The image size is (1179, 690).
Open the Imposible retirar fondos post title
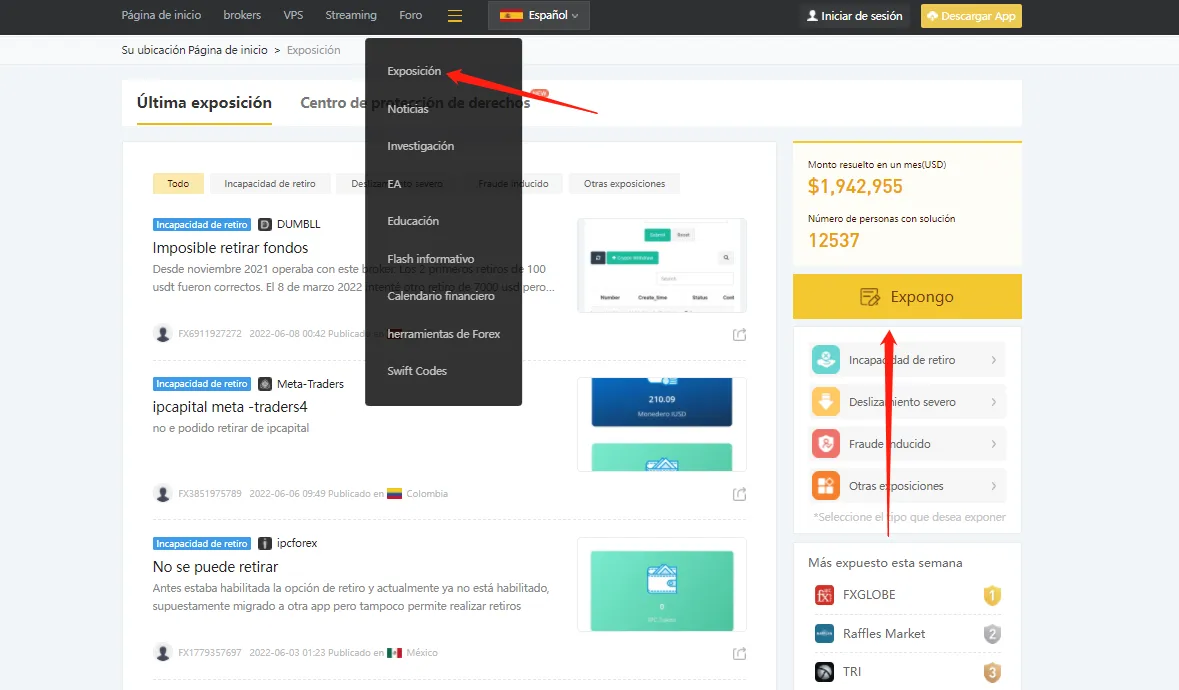click(x=230, y=247)
